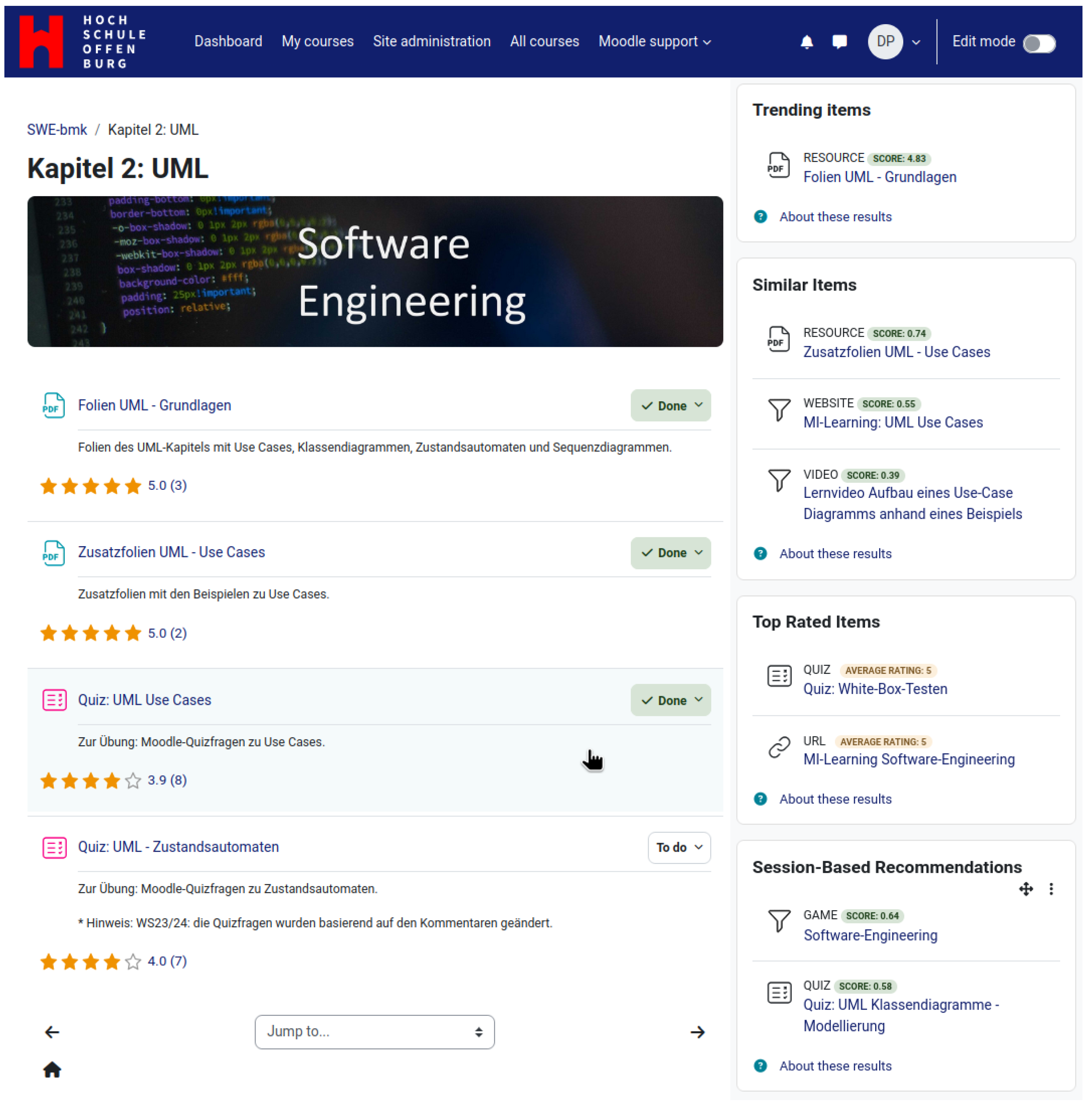1092x1111 pixels.
Task: Open Quiz: UML Use Cases link
Action: point(144,700)
